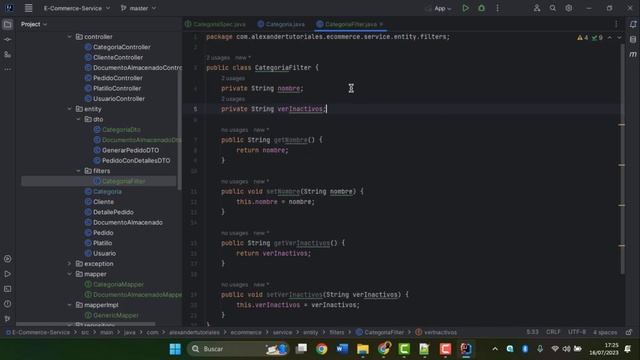Open Maven tool window icon
Viewport: 640px width, 360px height.
pos(633,54)
